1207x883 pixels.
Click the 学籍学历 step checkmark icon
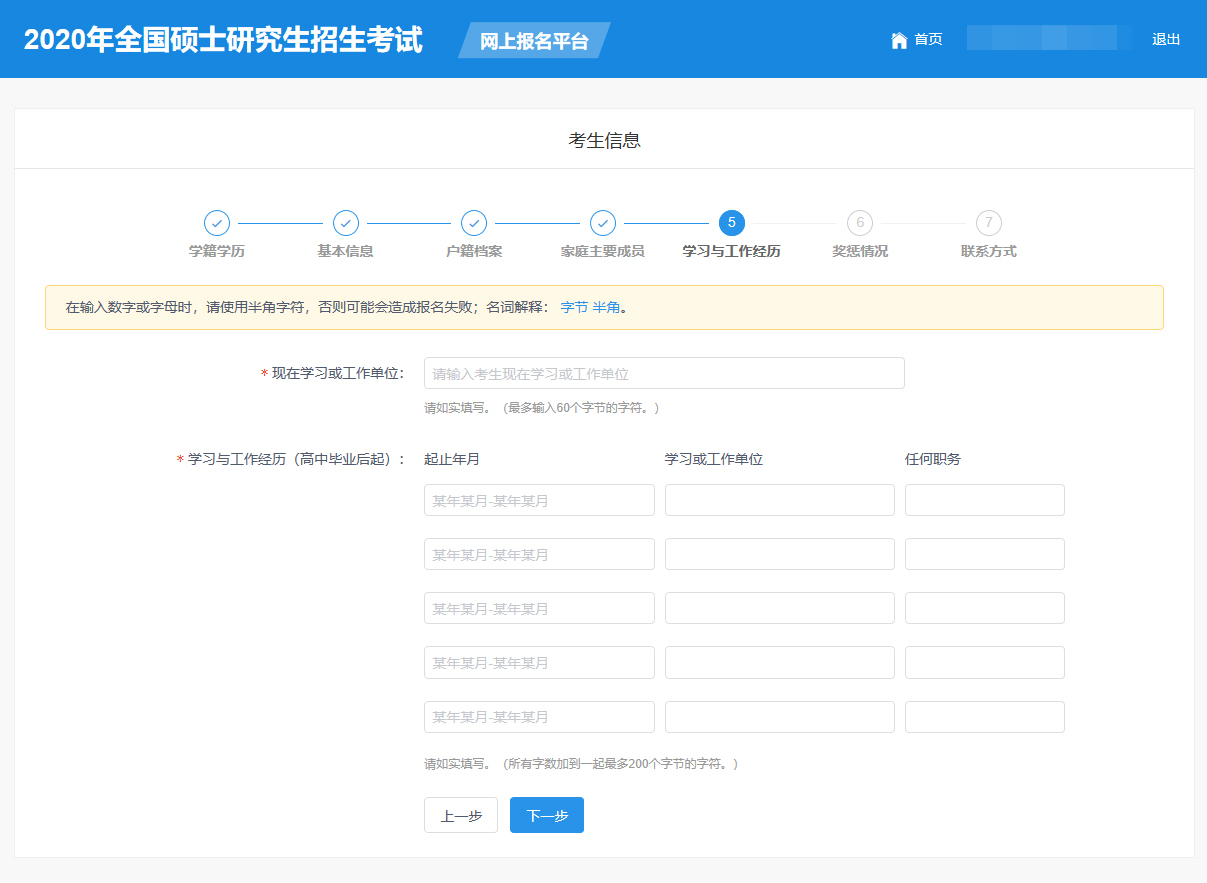(x=217, y=223)
